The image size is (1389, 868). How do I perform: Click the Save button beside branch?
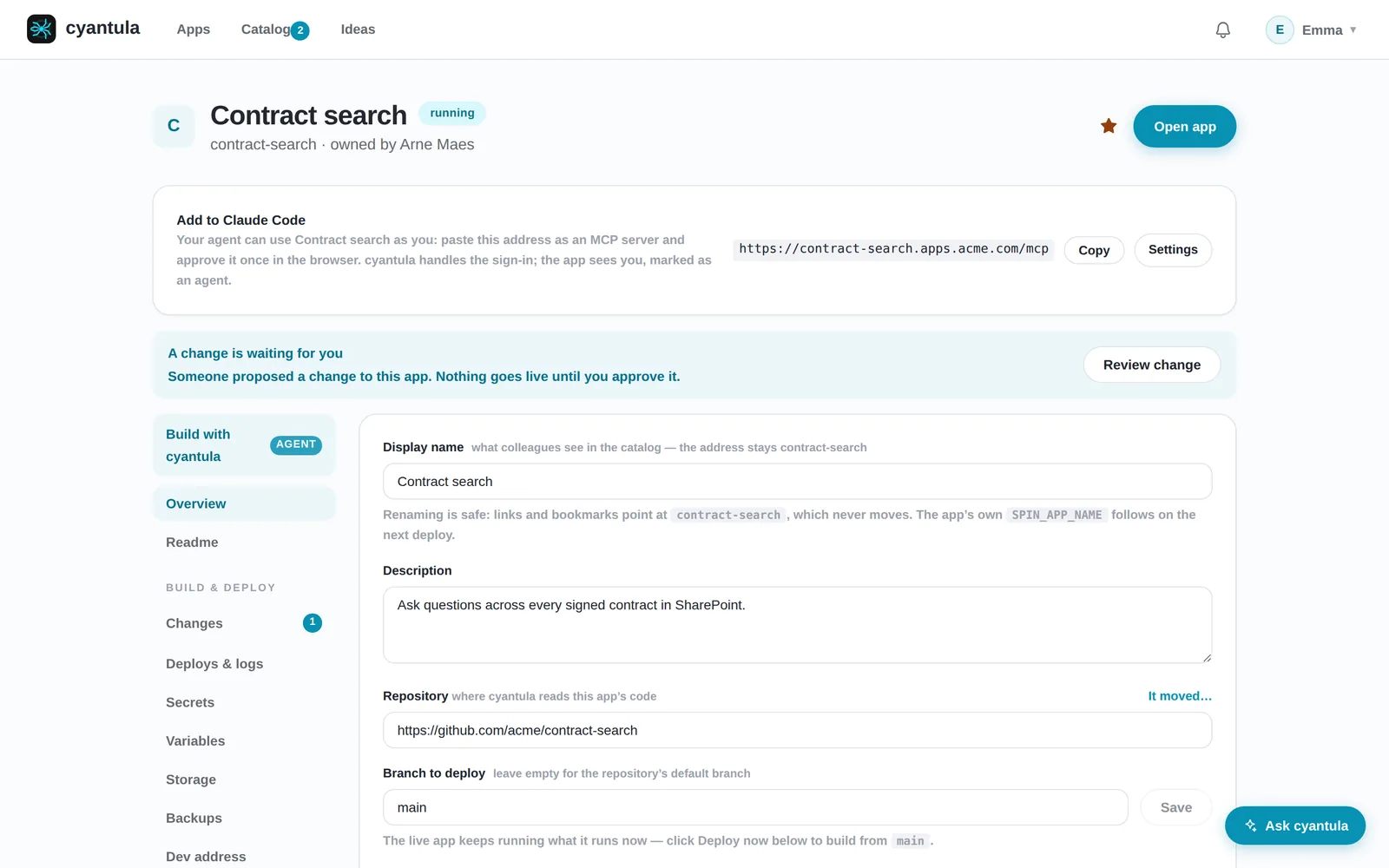point(1175,807)
